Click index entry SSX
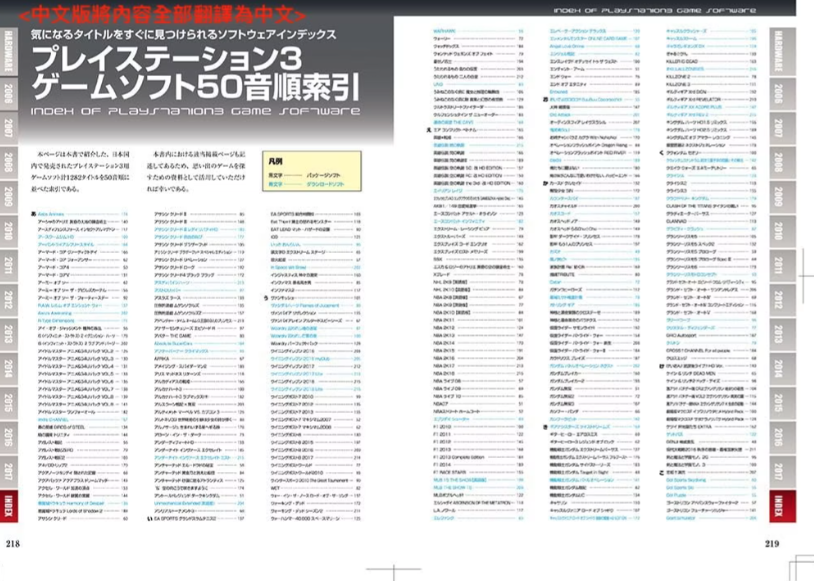The height and width of the screenshot is (581, 814). (438, 259)
